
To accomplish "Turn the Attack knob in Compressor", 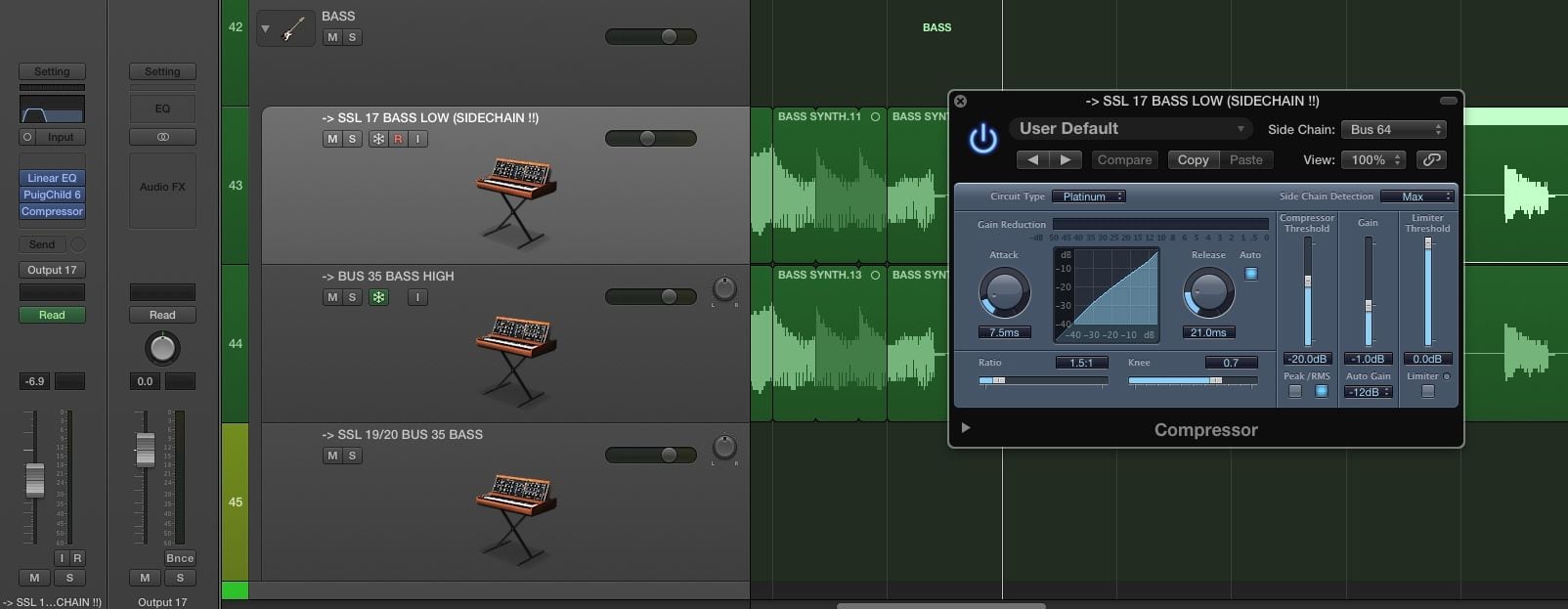I will tap(1004, 292).
